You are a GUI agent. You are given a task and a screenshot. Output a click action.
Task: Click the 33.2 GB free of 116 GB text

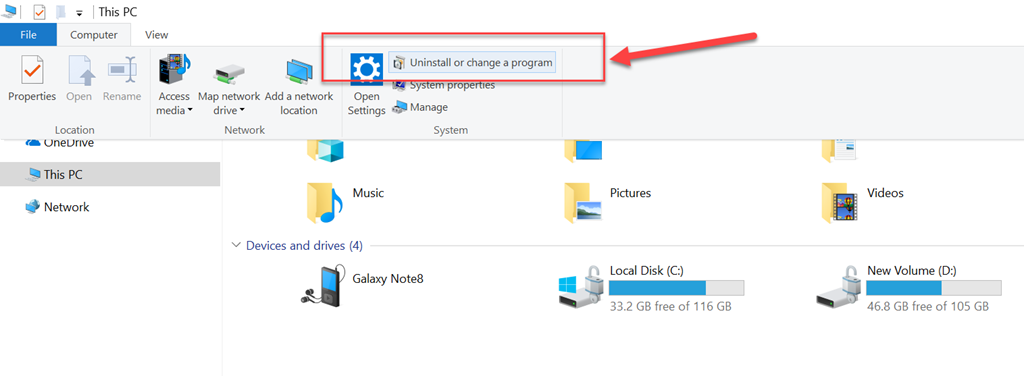click(x=671, y=306)
